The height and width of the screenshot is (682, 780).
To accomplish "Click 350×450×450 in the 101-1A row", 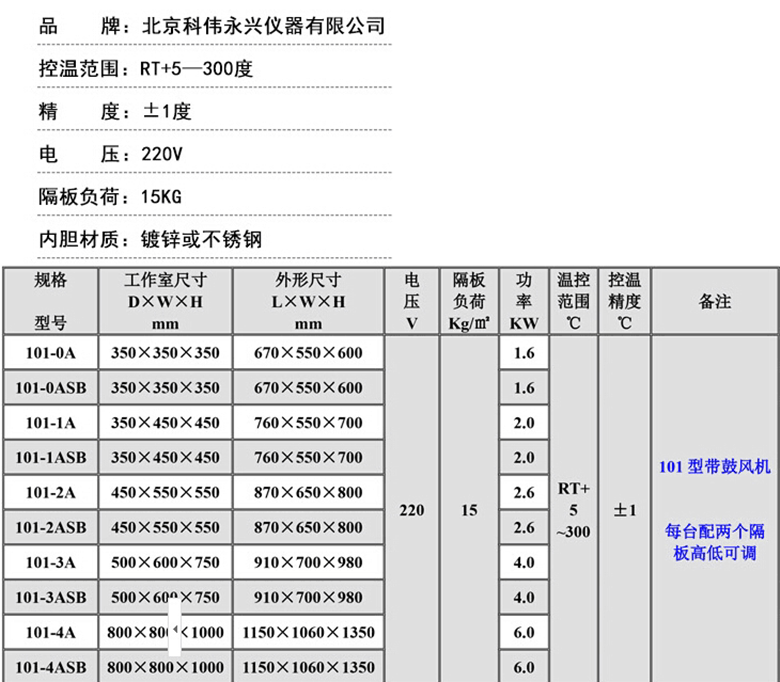I will 165,422.
